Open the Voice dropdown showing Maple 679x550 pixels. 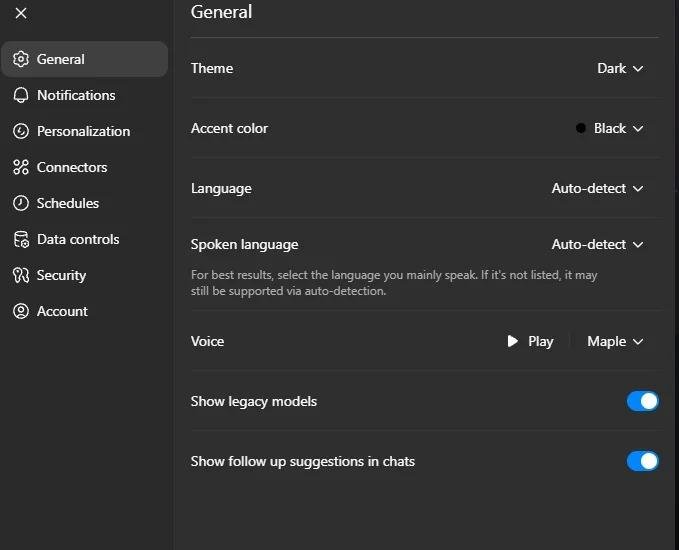[615, 342]
